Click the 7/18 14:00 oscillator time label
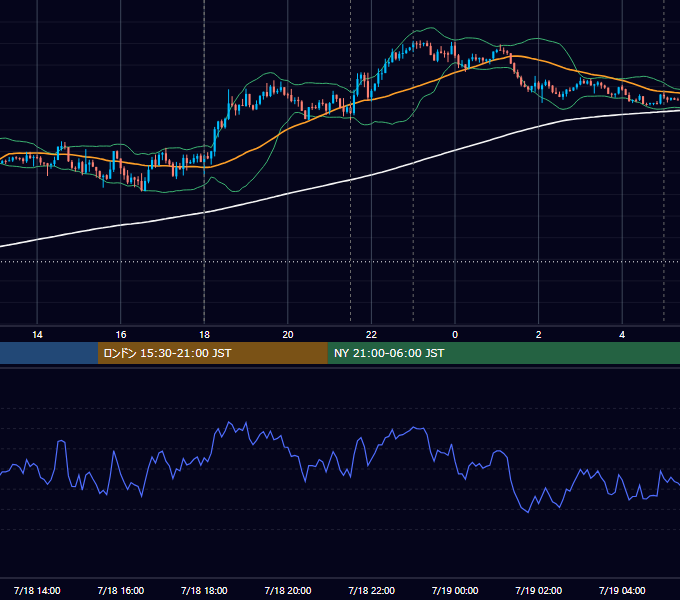 pos(37,590)
